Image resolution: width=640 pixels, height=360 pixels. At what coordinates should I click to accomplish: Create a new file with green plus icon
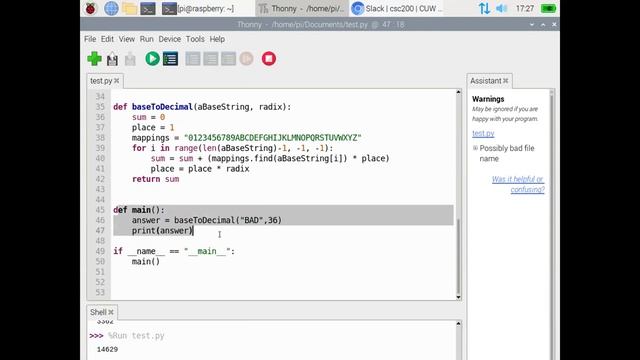94,59
